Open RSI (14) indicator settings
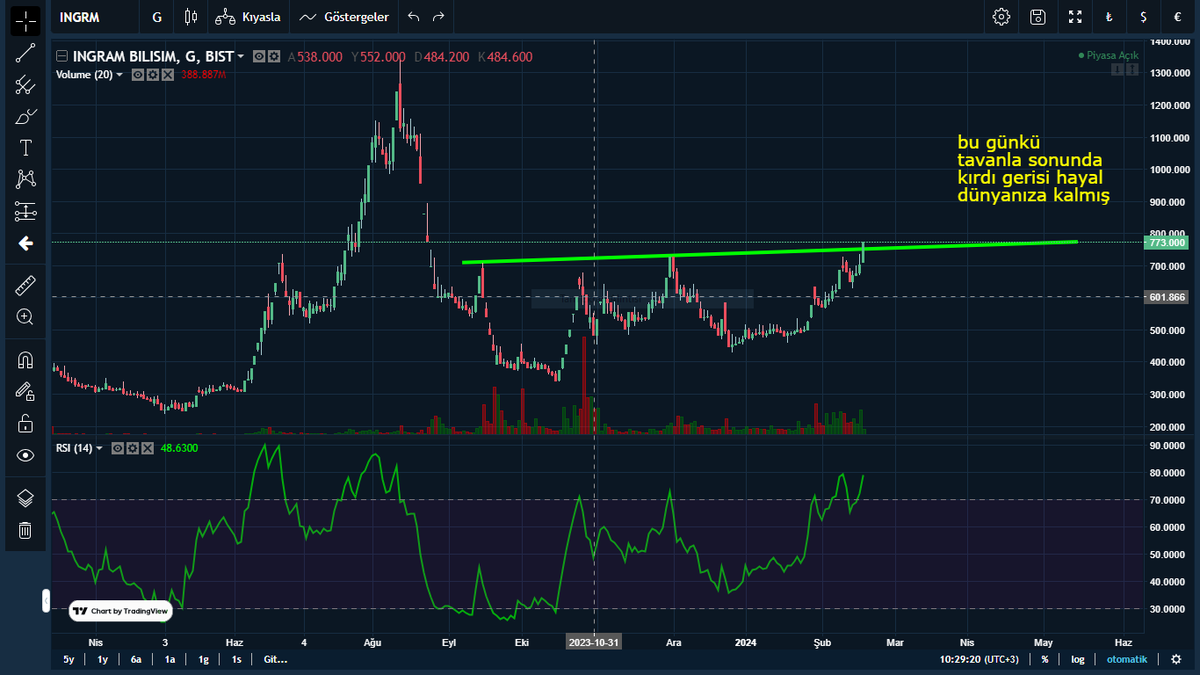 131,448
